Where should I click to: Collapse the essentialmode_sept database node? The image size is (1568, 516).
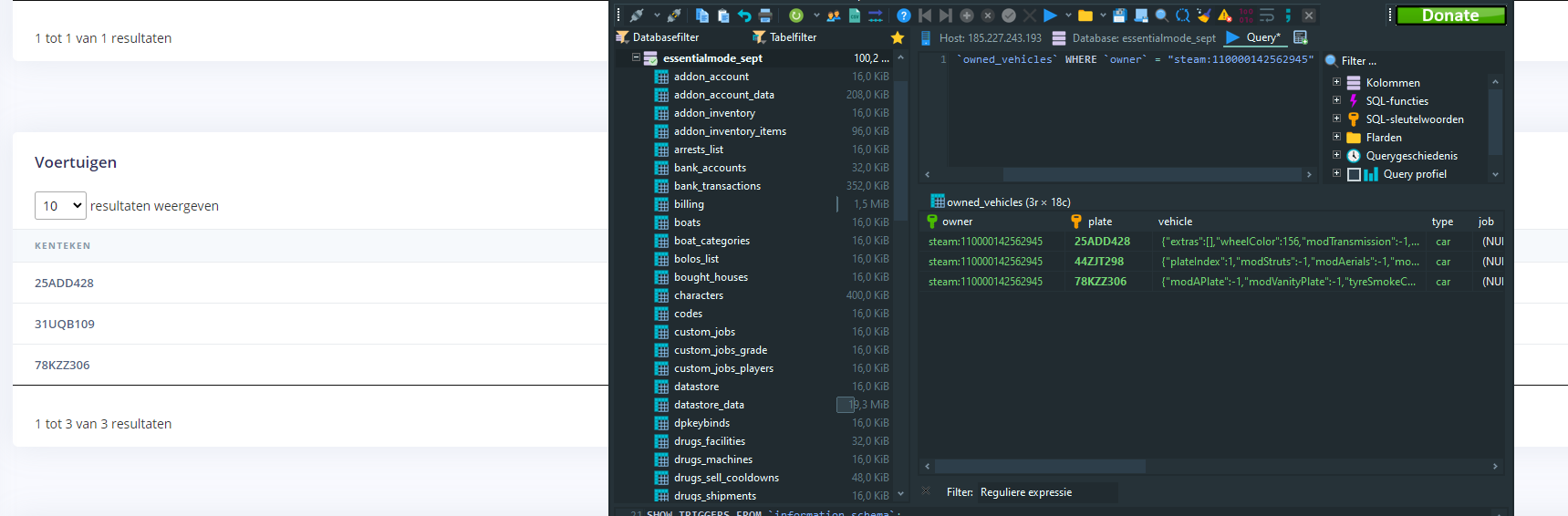(636, 57)
